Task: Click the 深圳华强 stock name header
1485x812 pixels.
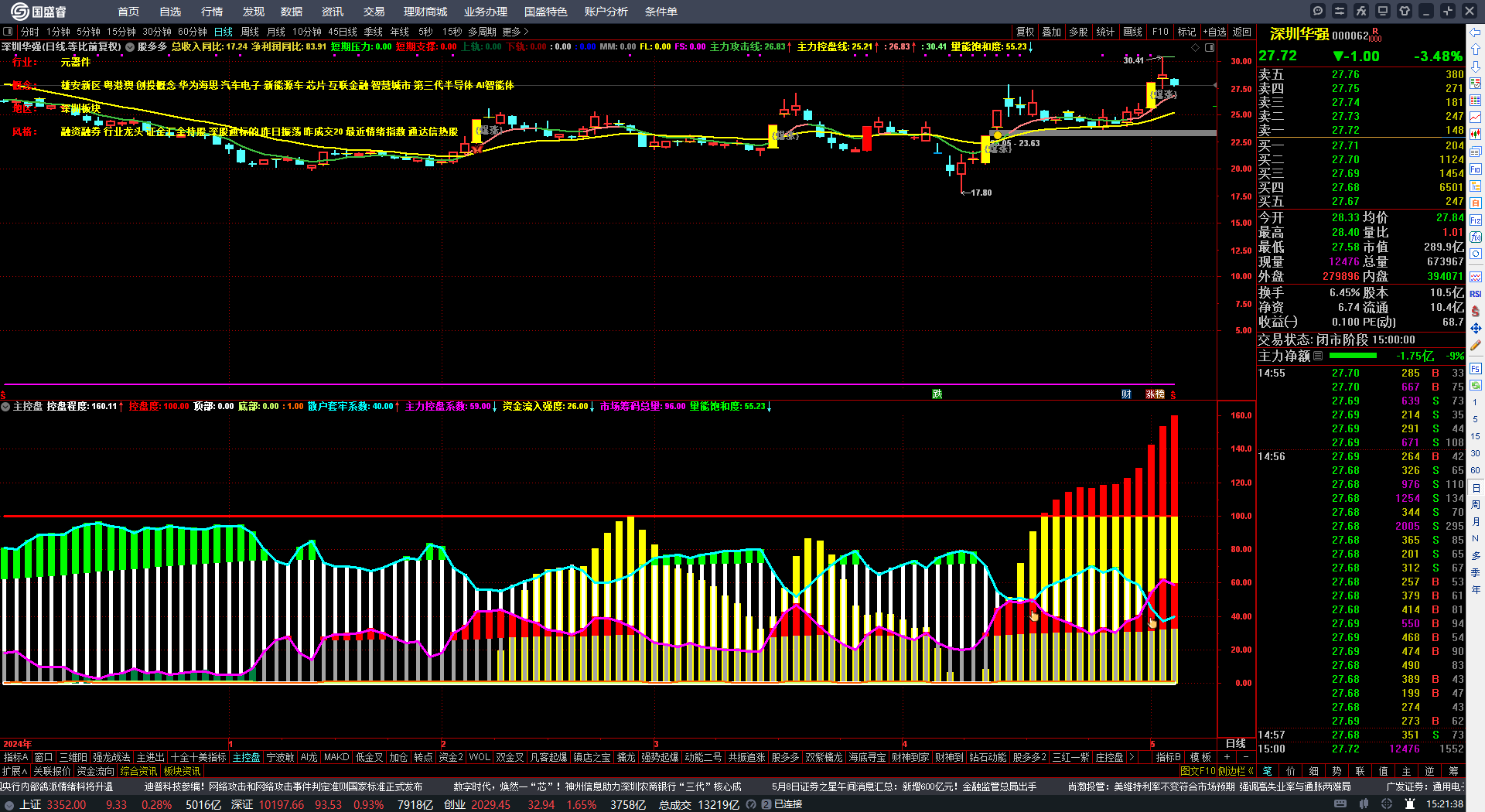Action: click(1299, 34)
